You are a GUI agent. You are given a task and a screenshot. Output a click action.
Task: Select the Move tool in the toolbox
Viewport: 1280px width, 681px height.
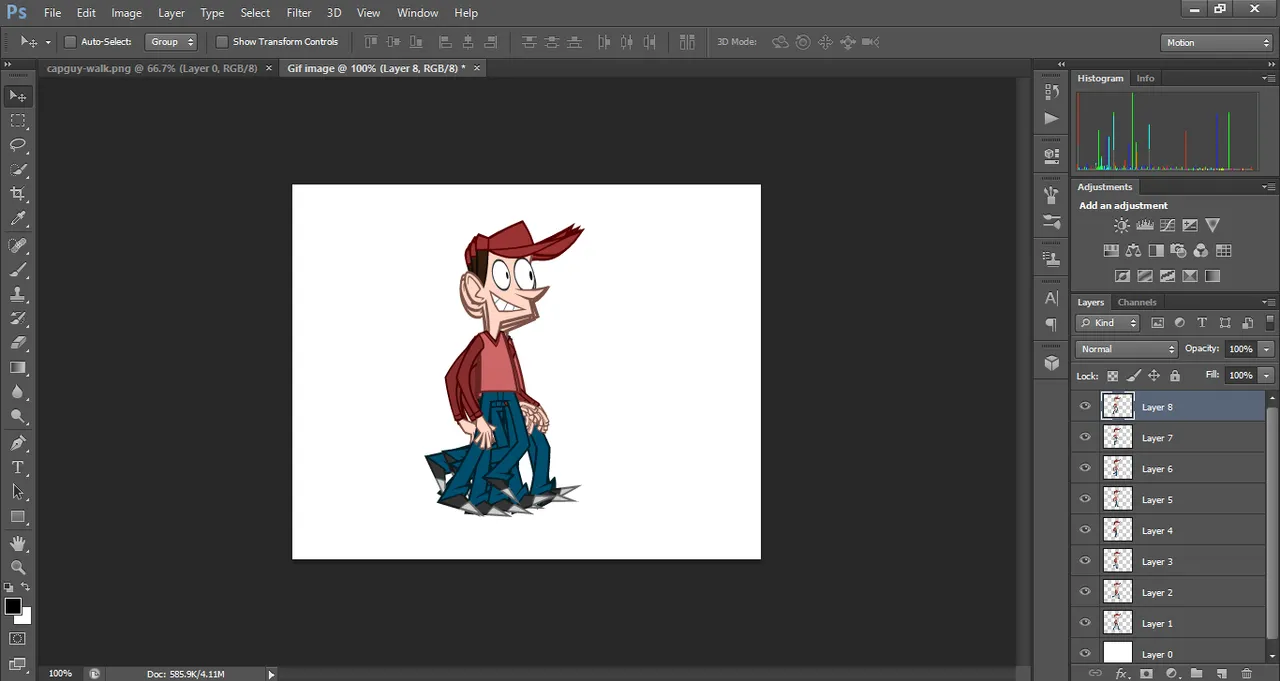18,96
